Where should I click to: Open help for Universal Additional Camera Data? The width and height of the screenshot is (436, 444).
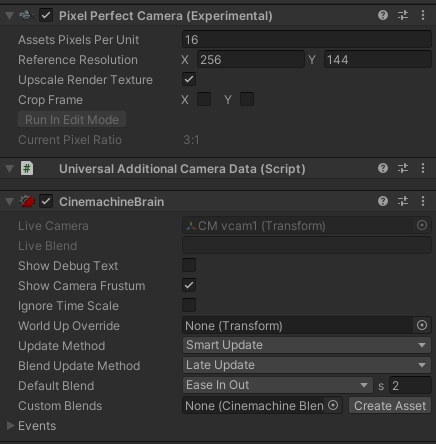(383, 168)
